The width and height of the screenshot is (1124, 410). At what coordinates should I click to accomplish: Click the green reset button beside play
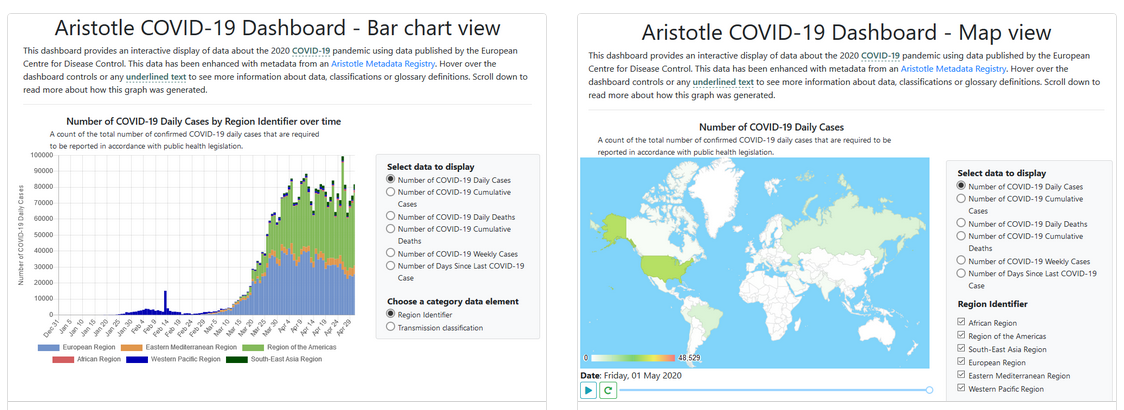coord(607,390)
